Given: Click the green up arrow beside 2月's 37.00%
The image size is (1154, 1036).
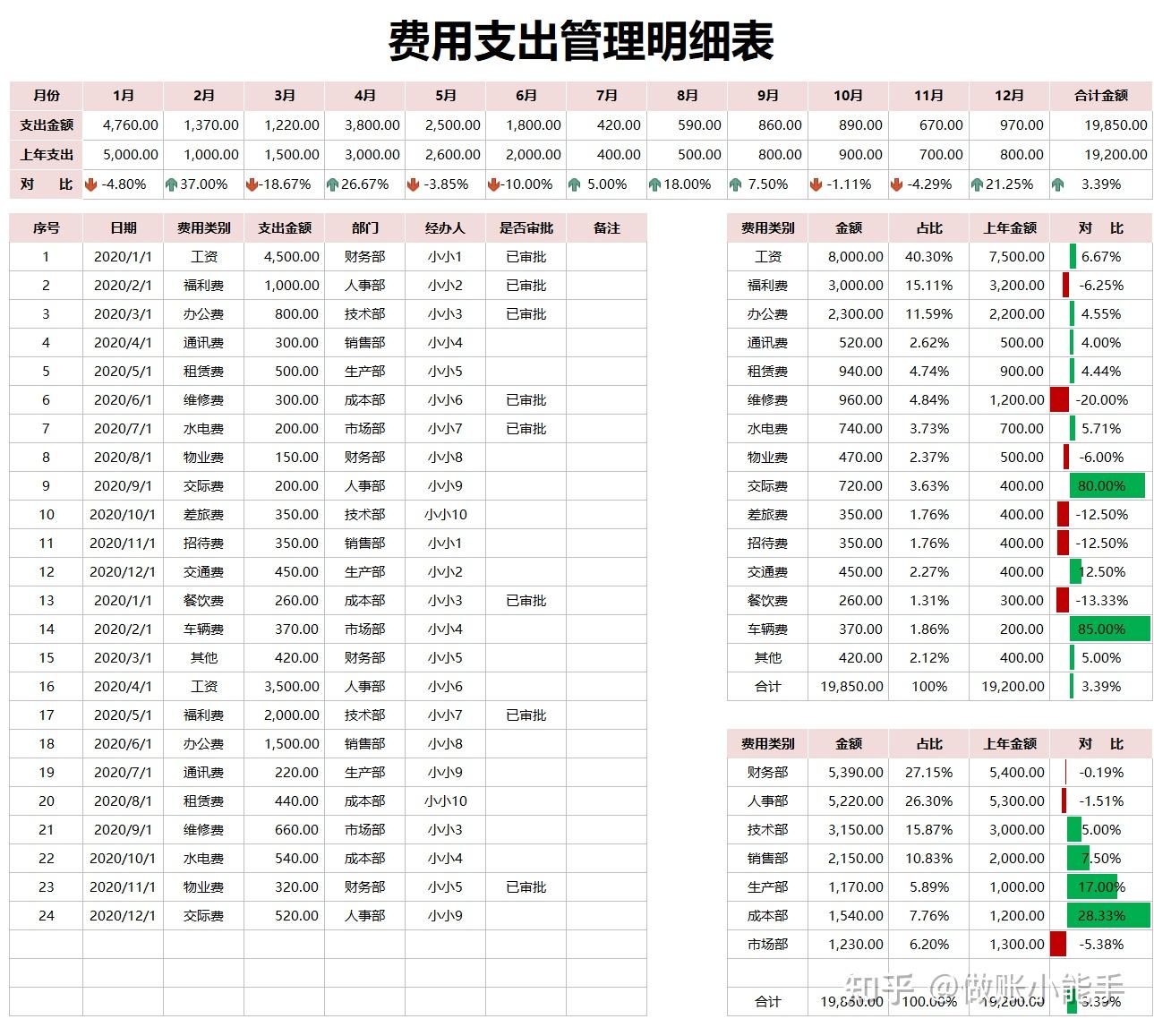Looking at the screenshot, I should coord(171,184).
